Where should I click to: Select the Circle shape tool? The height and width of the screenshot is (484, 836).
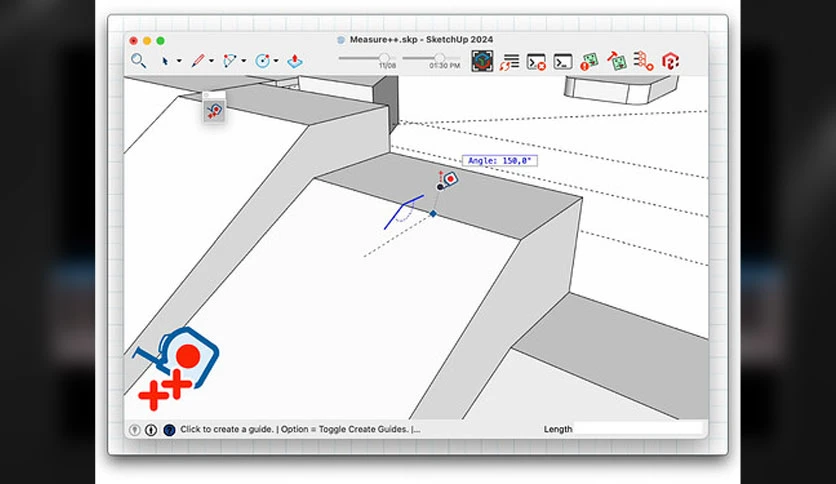coord(262,61)
